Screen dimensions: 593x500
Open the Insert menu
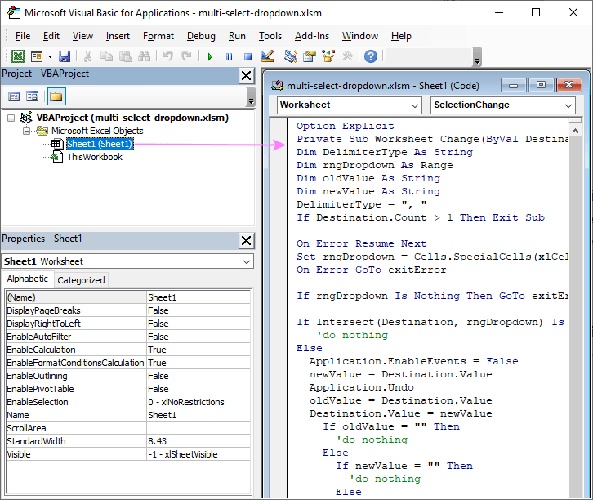[118, 36]
